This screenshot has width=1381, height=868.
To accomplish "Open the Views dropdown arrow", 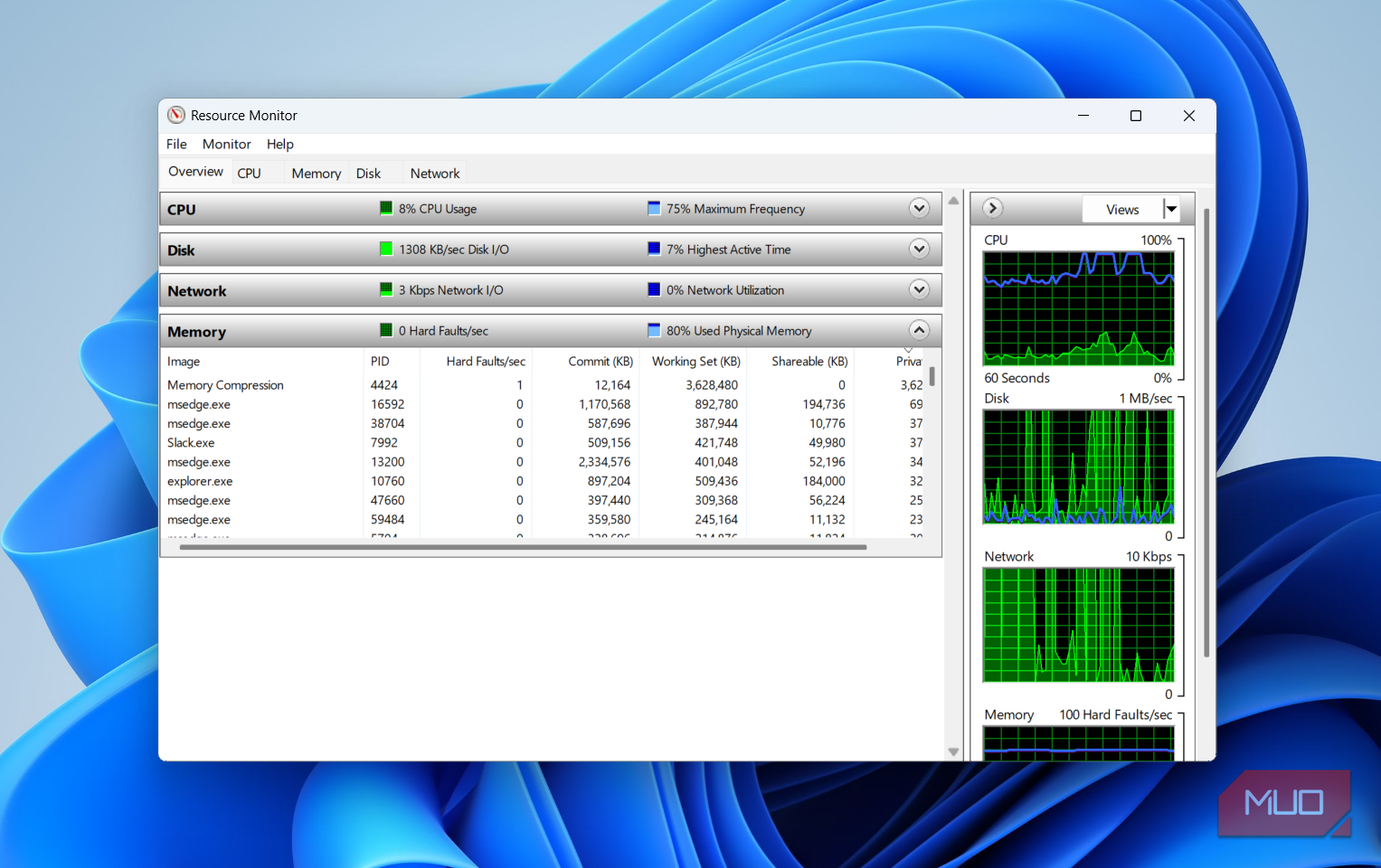I will point(1171,209).
